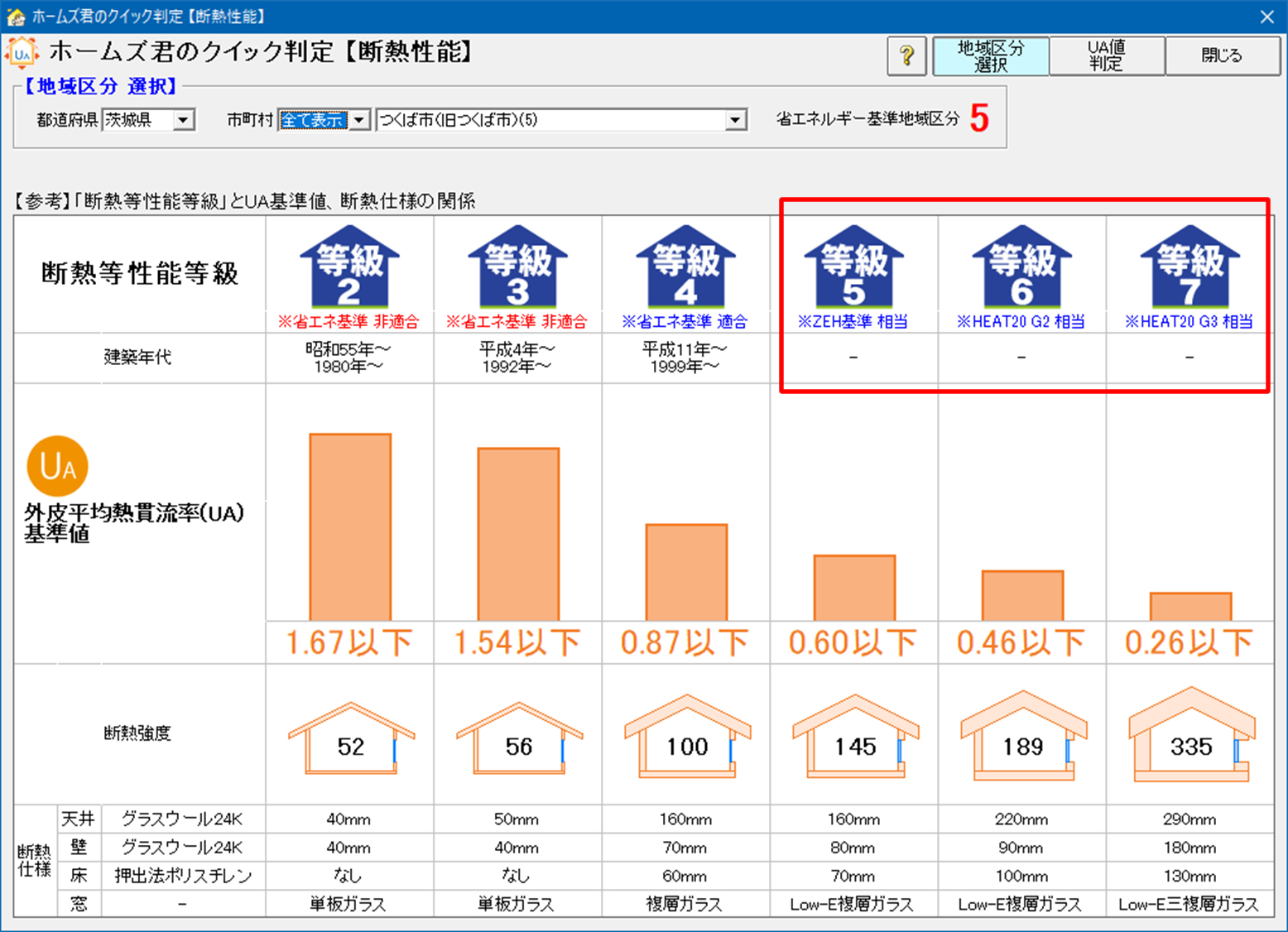
Task: Click the 等級2 house icon
Action: (x=349, y=266)
